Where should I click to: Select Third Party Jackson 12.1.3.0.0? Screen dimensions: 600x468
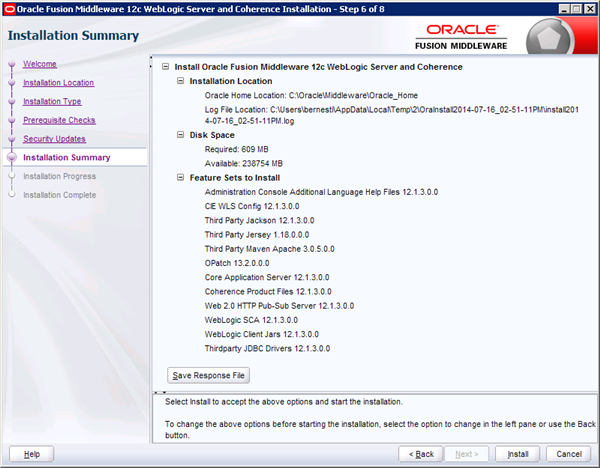point(259,220)
